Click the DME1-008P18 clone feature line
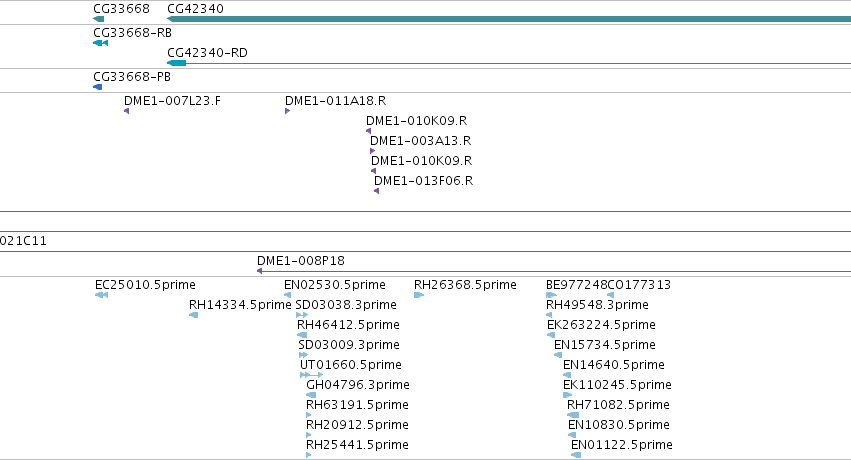Screen dimensions: 851x460 (x=554, y=271)
